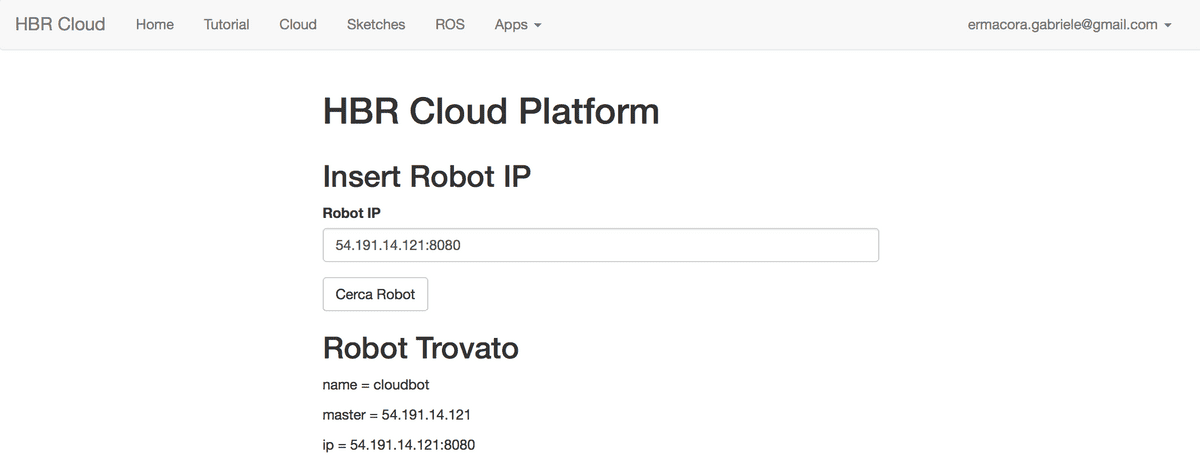Navigate to the ROS section
The height and width of the screenshot is (473, 1200).
point(450,24)
